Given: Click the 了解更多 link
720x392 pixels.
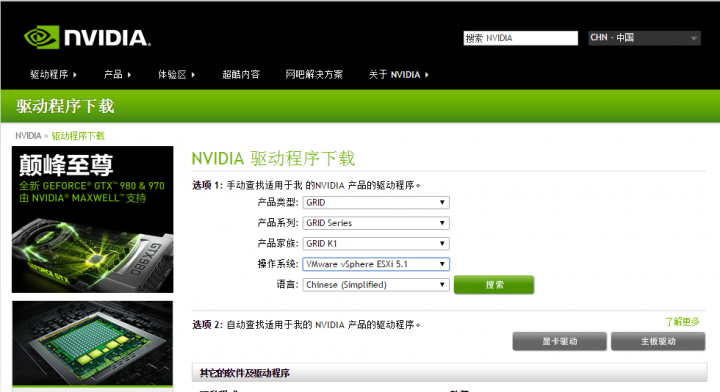Looking at the screenshot, I should (682, 322).
